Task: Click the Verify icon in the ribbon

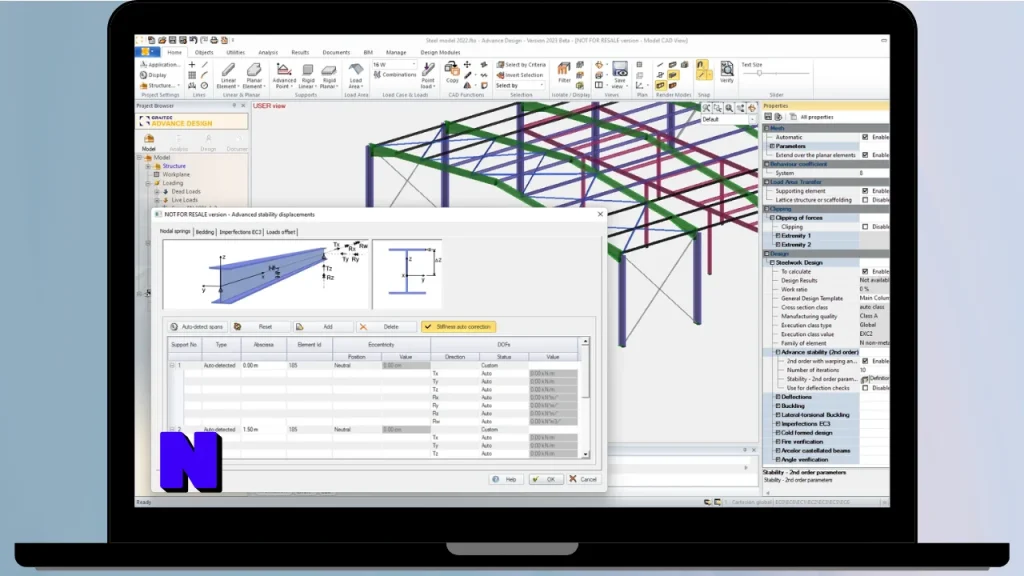Action: [726, 69]
